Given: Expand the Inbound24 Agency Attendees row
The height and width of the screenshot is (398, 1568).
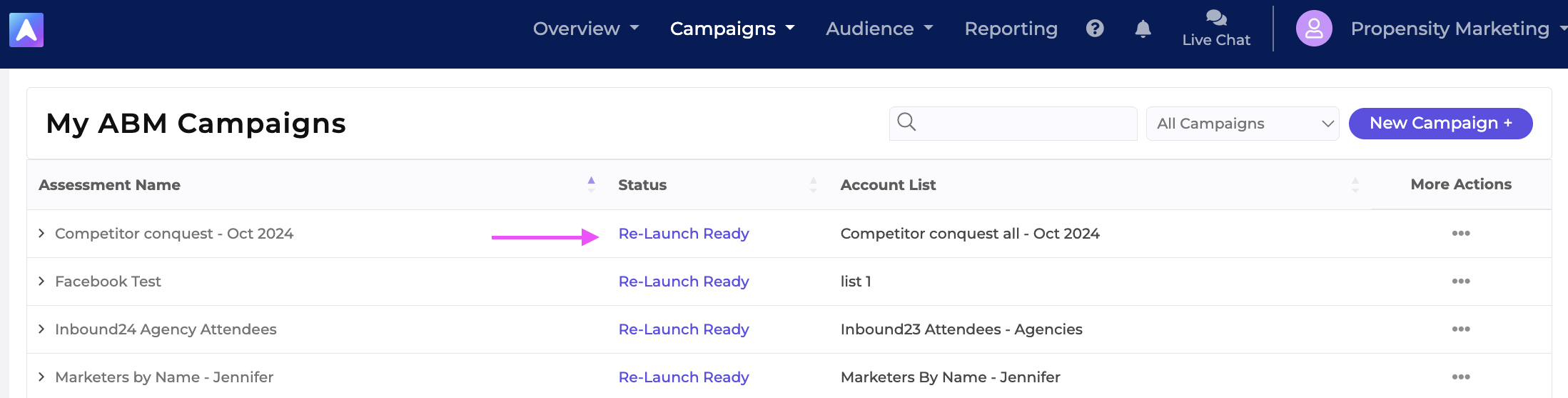Looking at the screenshot, I should coord(41,329).
